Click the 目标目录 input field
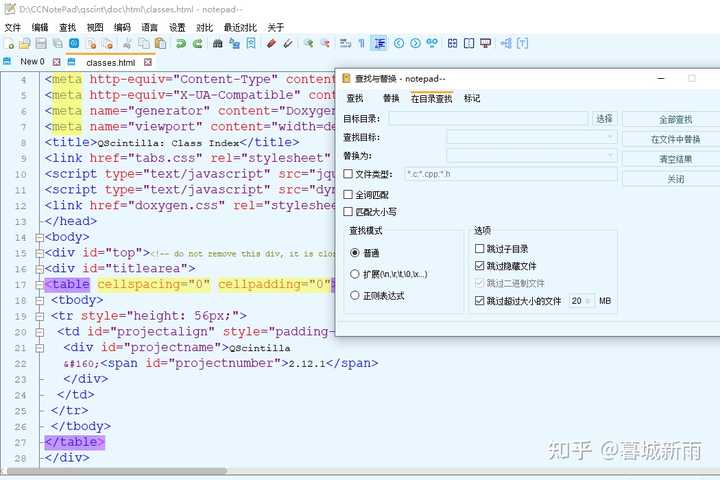 pyautogui.click(x=488, y=119)
